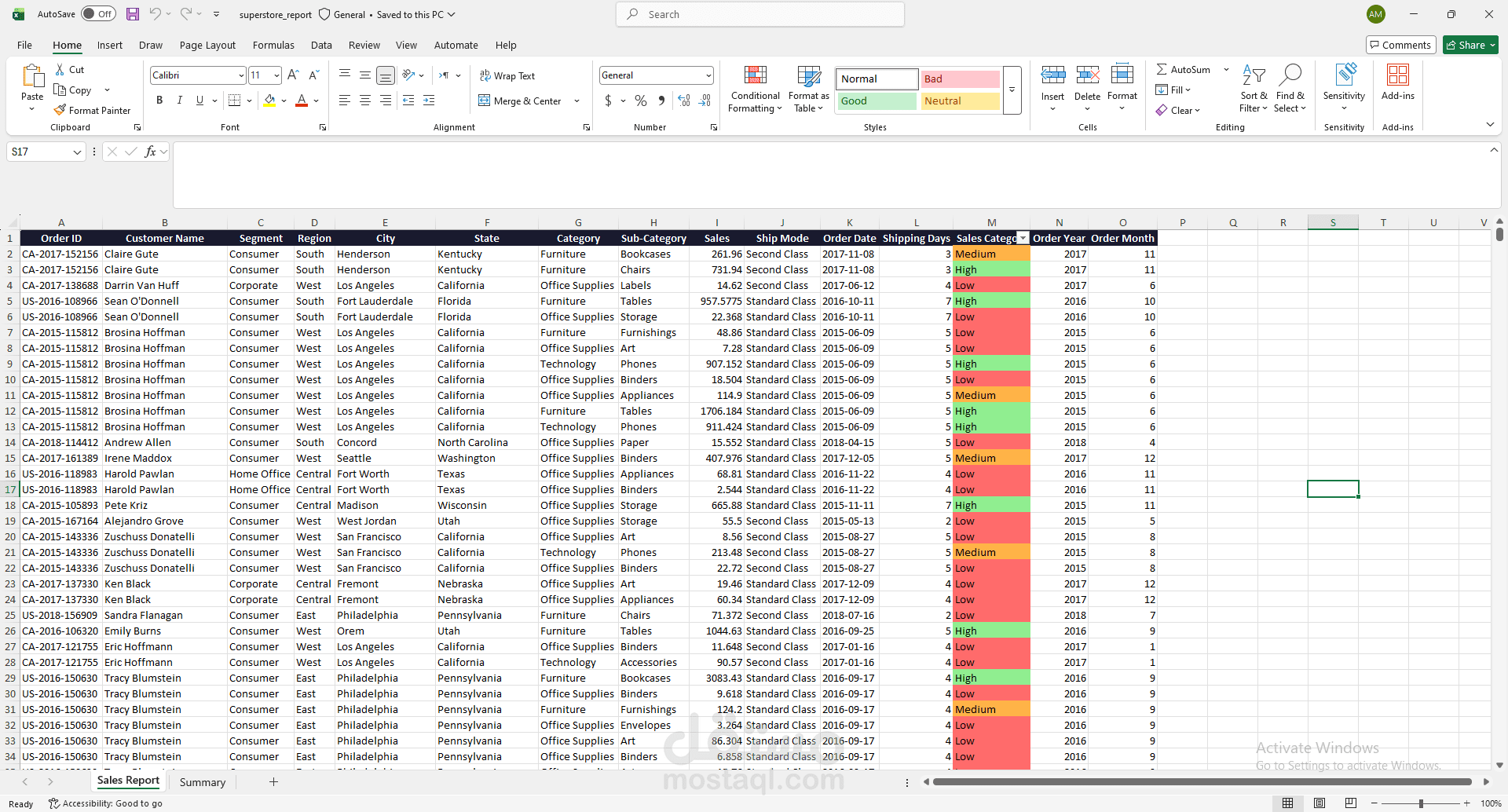The width and height of the screenshot is (1508, 812).
Task: Apply Italic formatting
Action: tap(179, 101)
